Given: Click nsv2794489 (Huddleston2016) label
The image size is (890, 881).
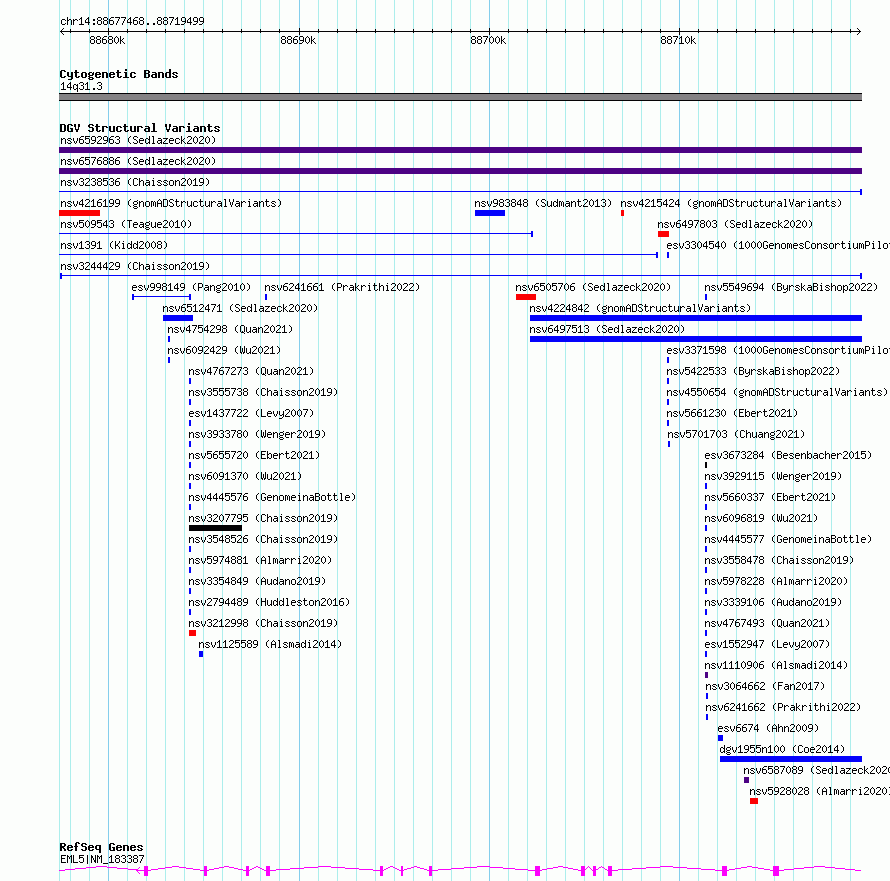Looking at the screenshot, I should tap(269, 602).
